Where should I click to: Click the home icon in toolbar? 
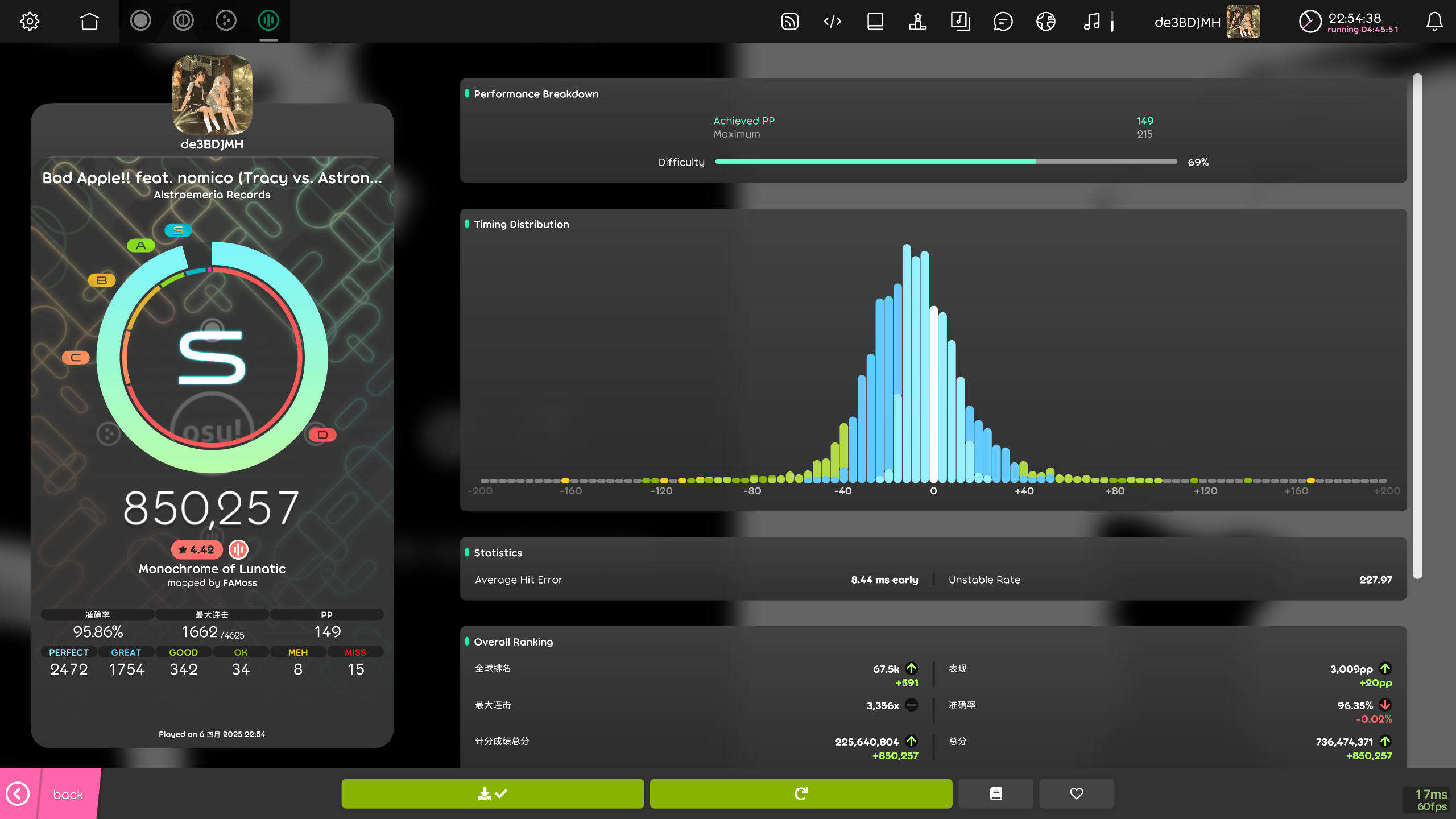[89, 22]
